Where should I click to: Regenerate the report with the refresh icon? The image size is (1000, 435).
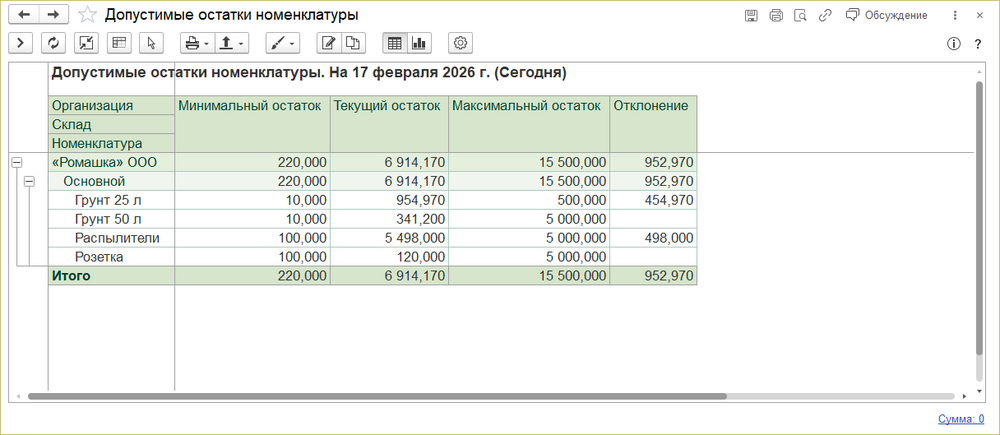54,43
